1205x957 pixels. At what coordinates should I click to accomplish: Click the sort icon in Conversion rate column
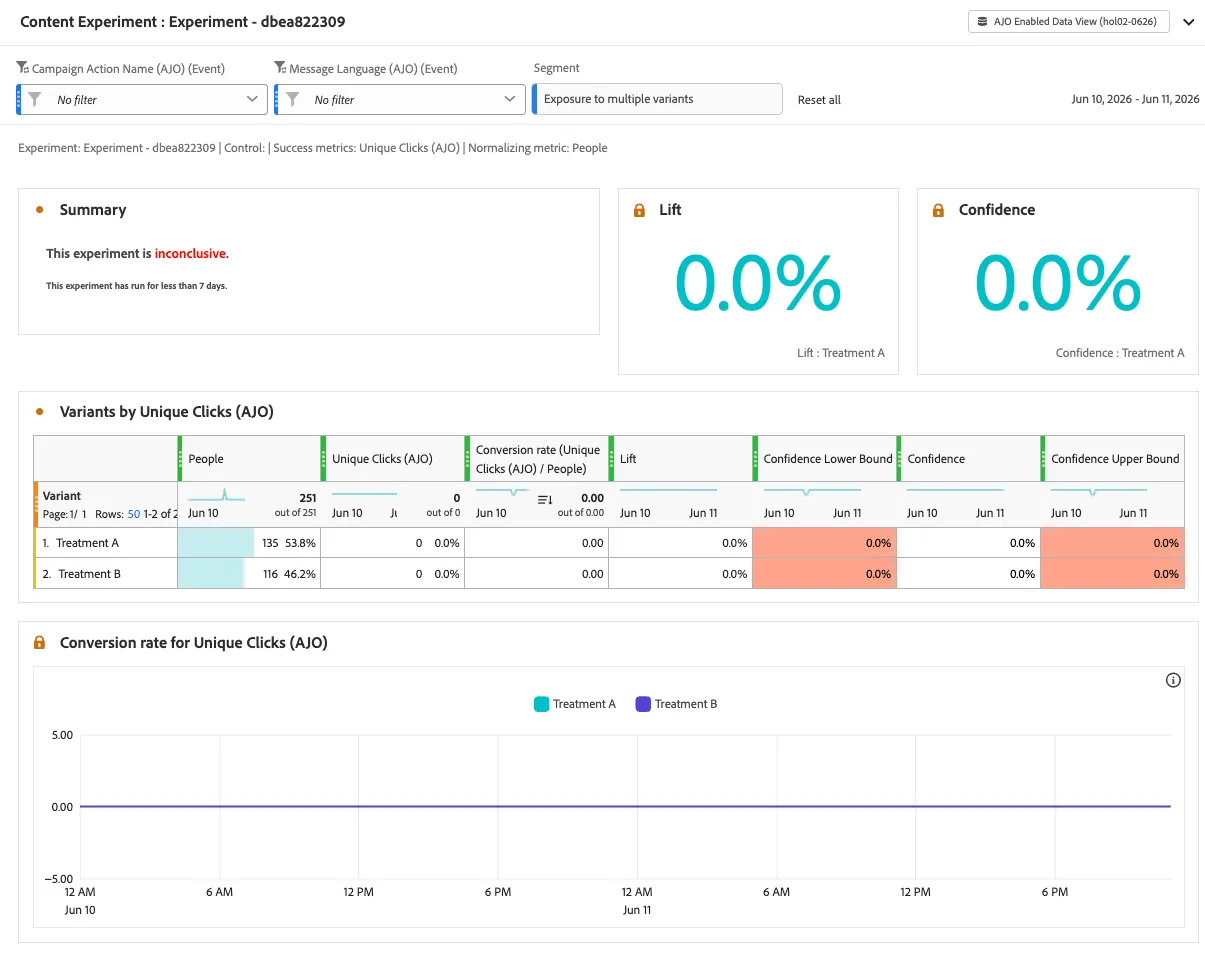(545, 499)
